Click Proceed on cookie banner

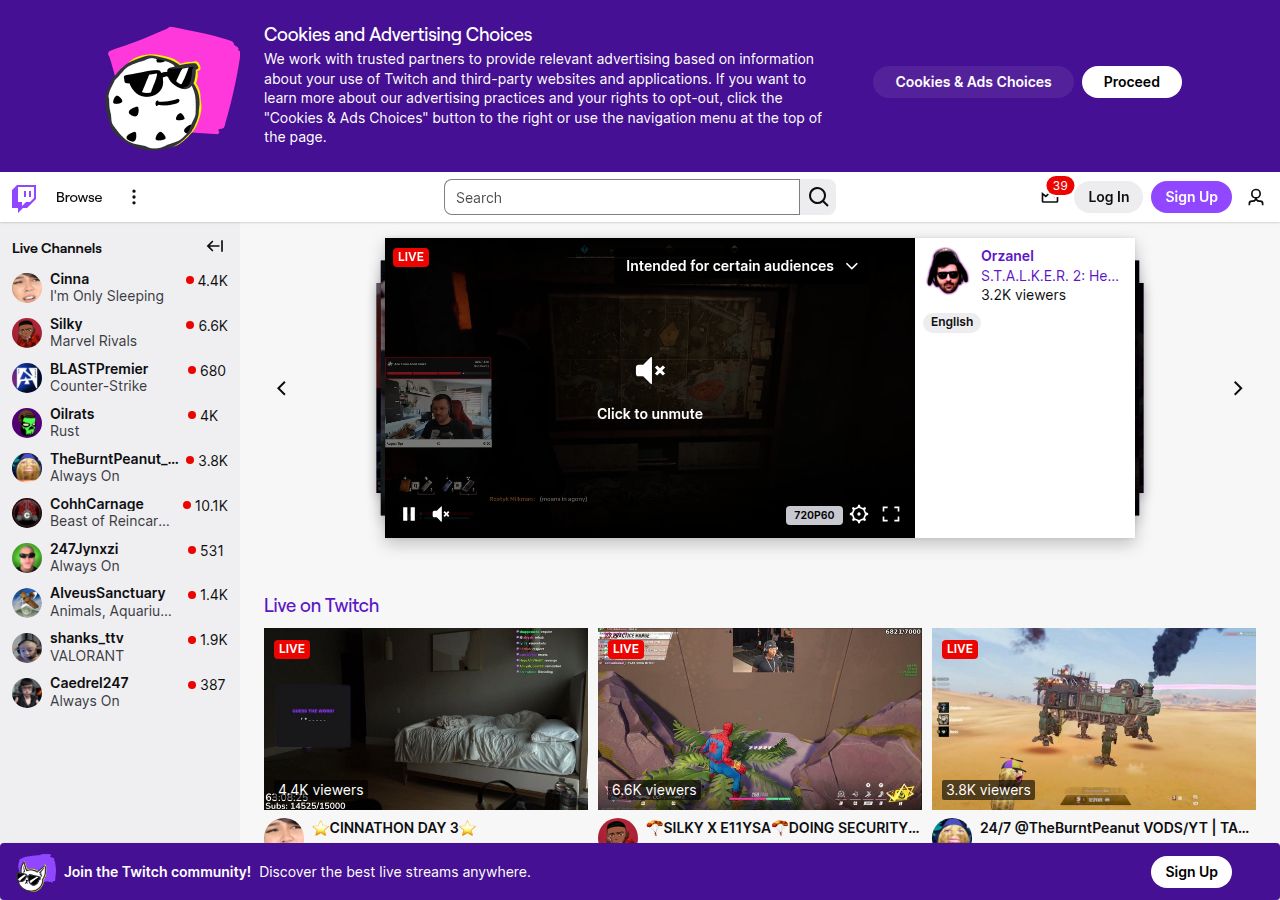coord(1131,82)
